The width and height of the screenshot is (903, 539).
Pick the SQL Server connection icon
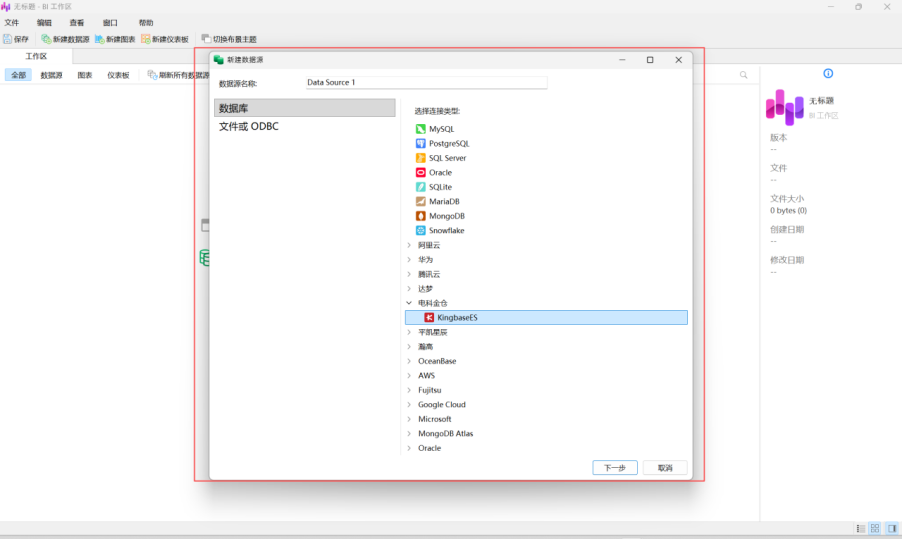point(421,158)
